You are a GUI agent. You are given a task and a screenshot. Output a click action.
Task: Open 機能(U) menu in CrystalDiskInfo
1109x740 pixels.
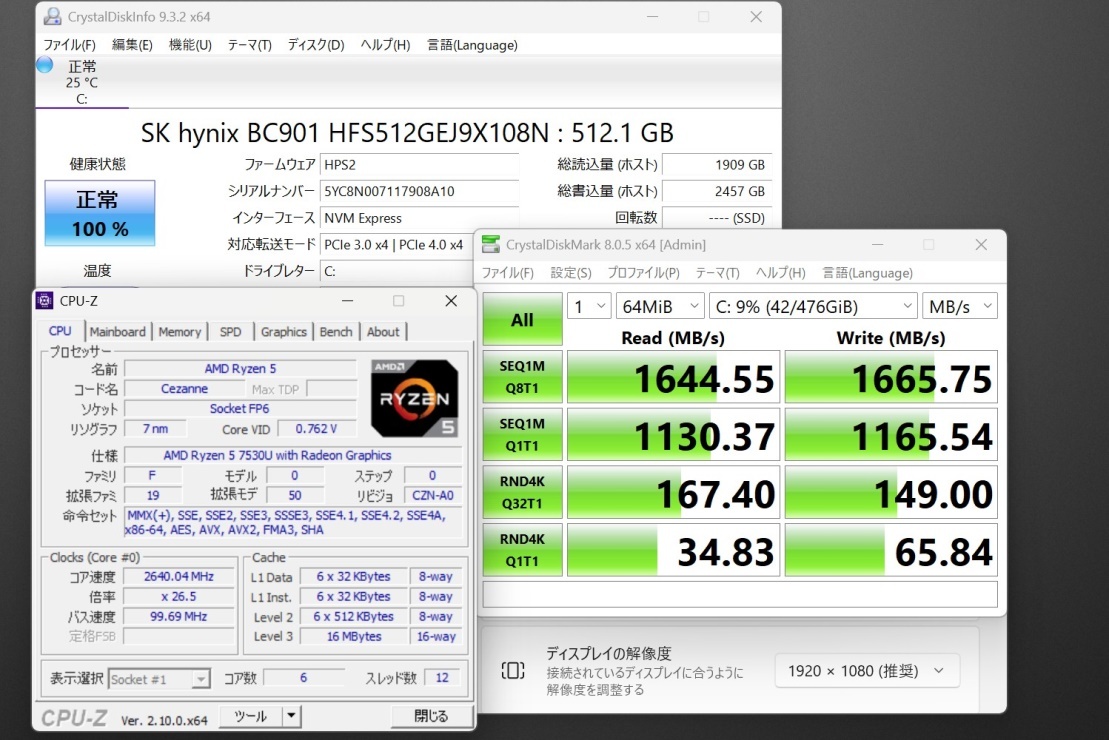pos(190,45)
